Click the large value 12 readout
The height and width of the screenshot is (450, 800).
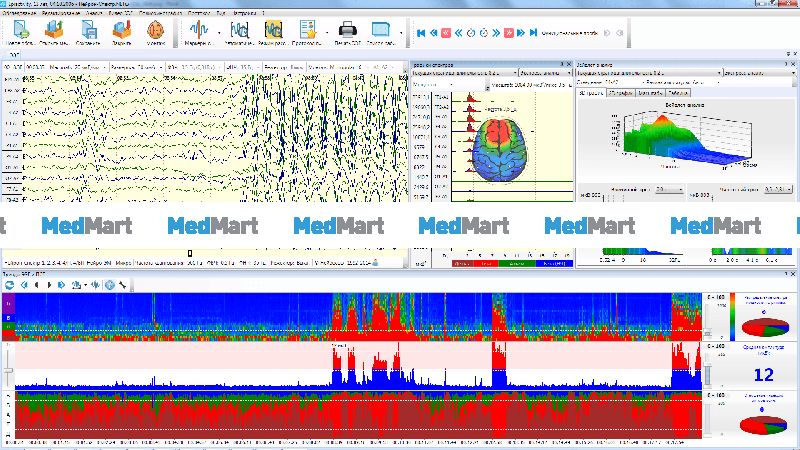pos(764,375)
